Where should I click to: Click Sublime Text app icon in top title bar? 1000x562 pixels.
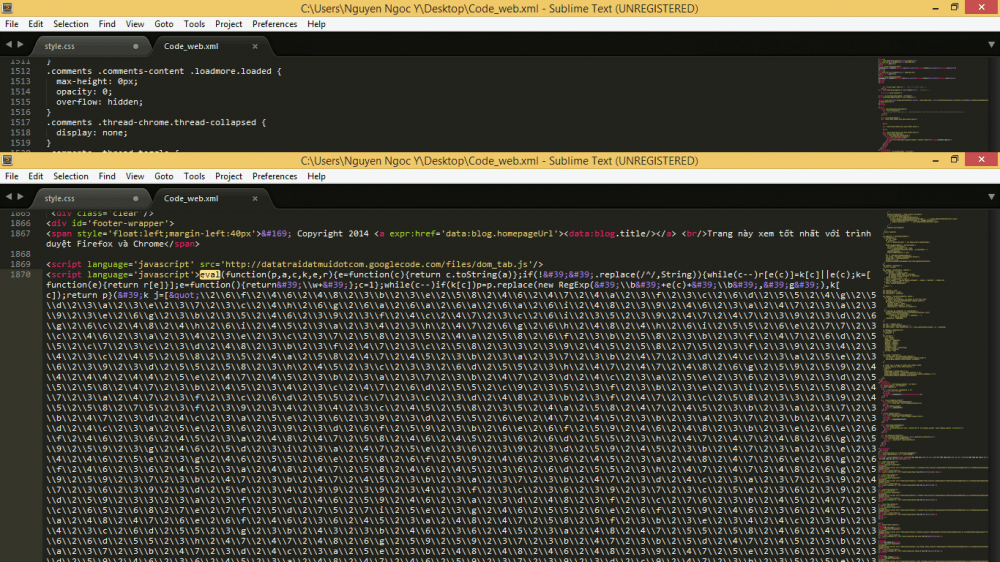pos(8,8)
